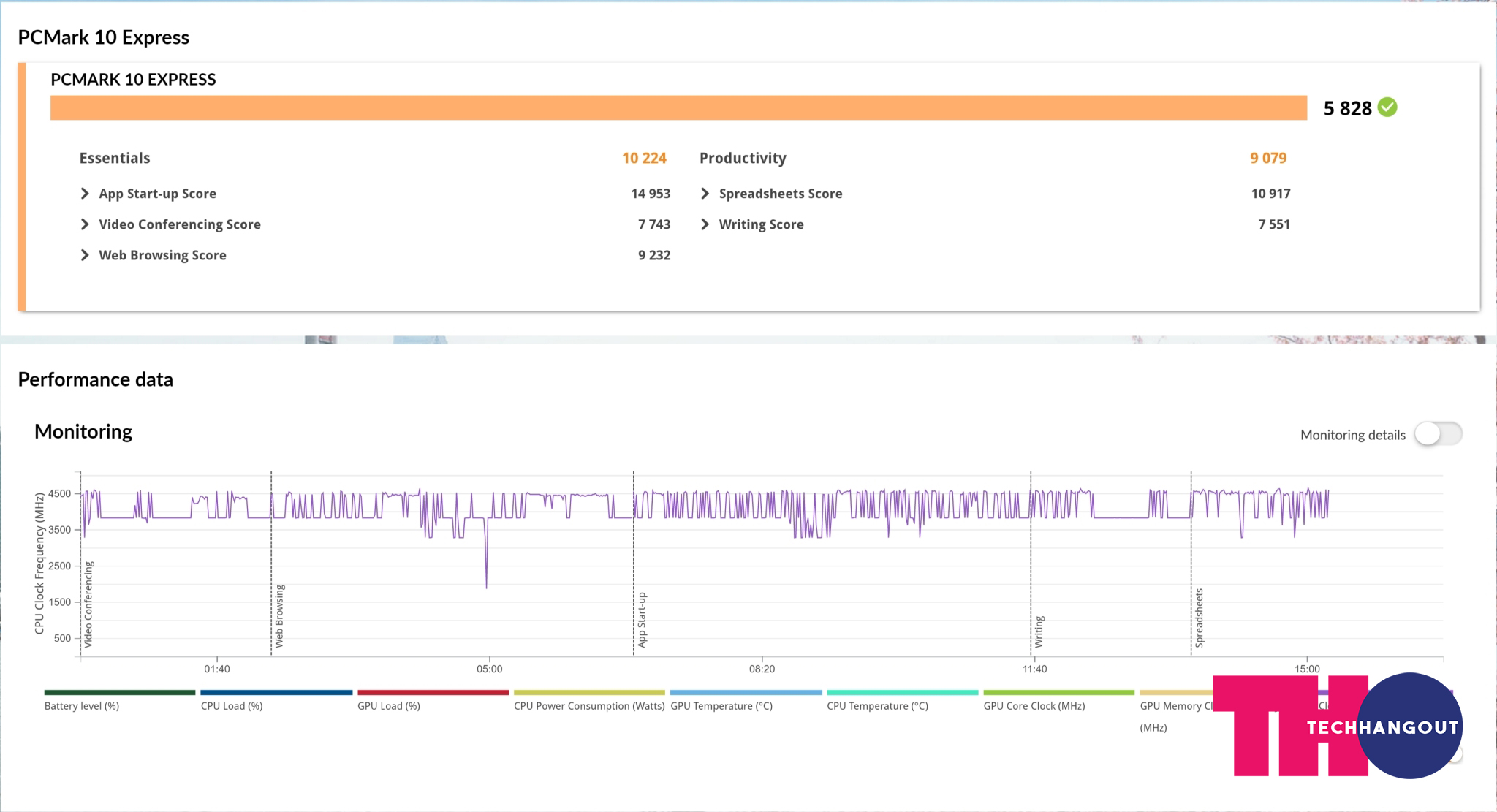Click the Web Browsing value 9 232
The height and width of the screenshot is (812, 1497).
click(x=654, y=255)
